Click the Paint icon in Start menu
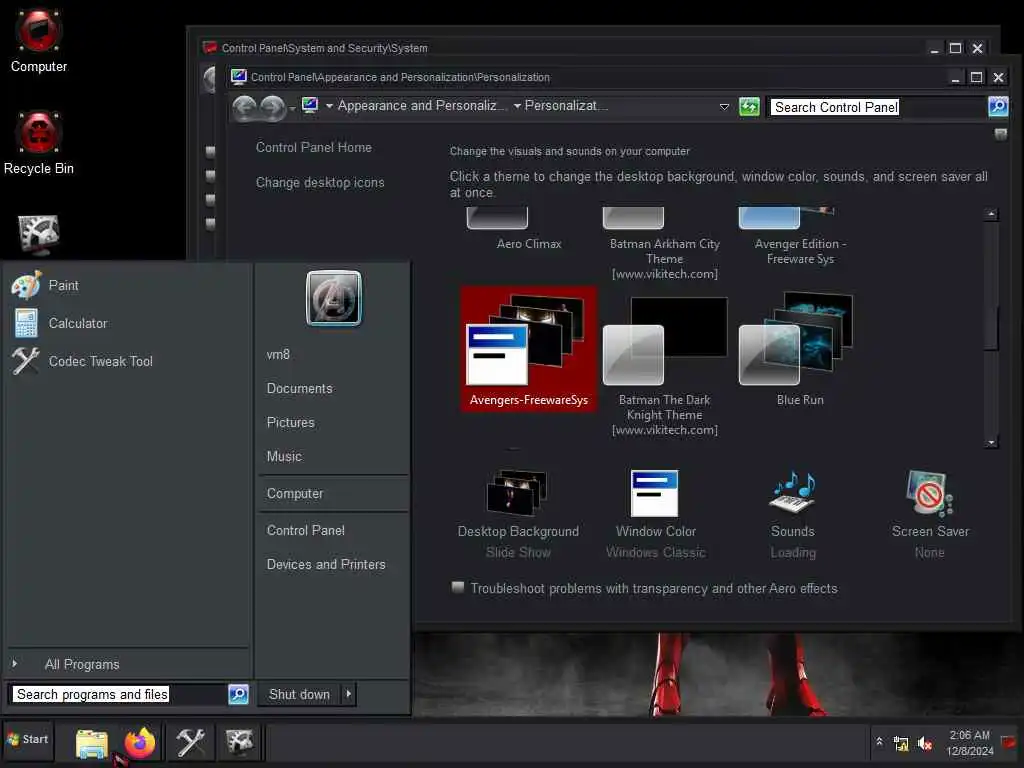This screenshot has width=1024, height=768. point(25,285)
